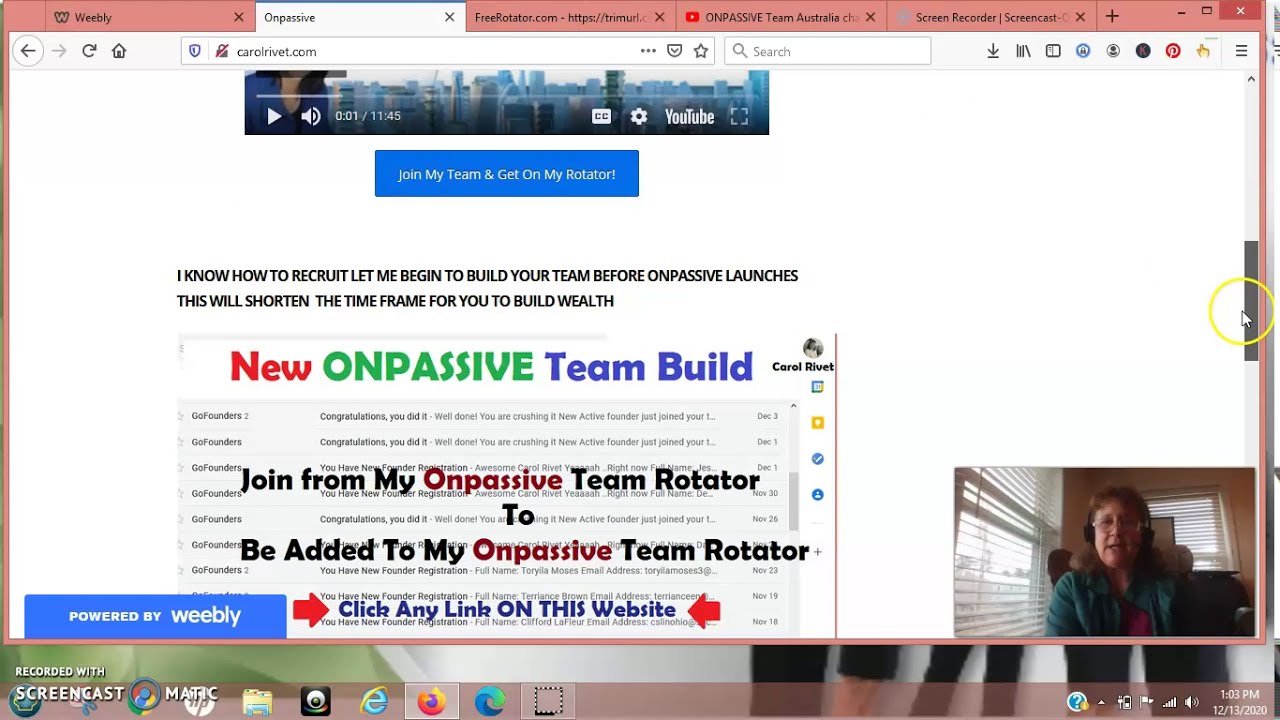The height and width of the screenshot is (720, 1280).
Task: Open a new browser tab
Action: [x=1112, y=17]
